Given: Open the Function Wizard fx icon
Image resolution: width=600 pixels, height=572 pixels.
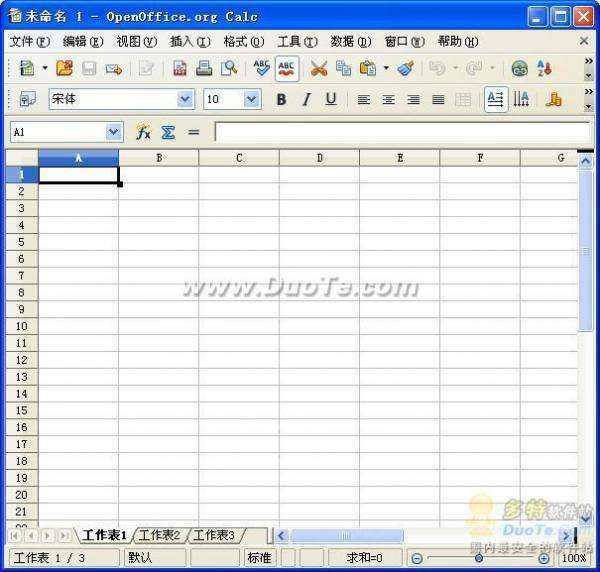Looking at the screenshot, I should coord(143,132).
